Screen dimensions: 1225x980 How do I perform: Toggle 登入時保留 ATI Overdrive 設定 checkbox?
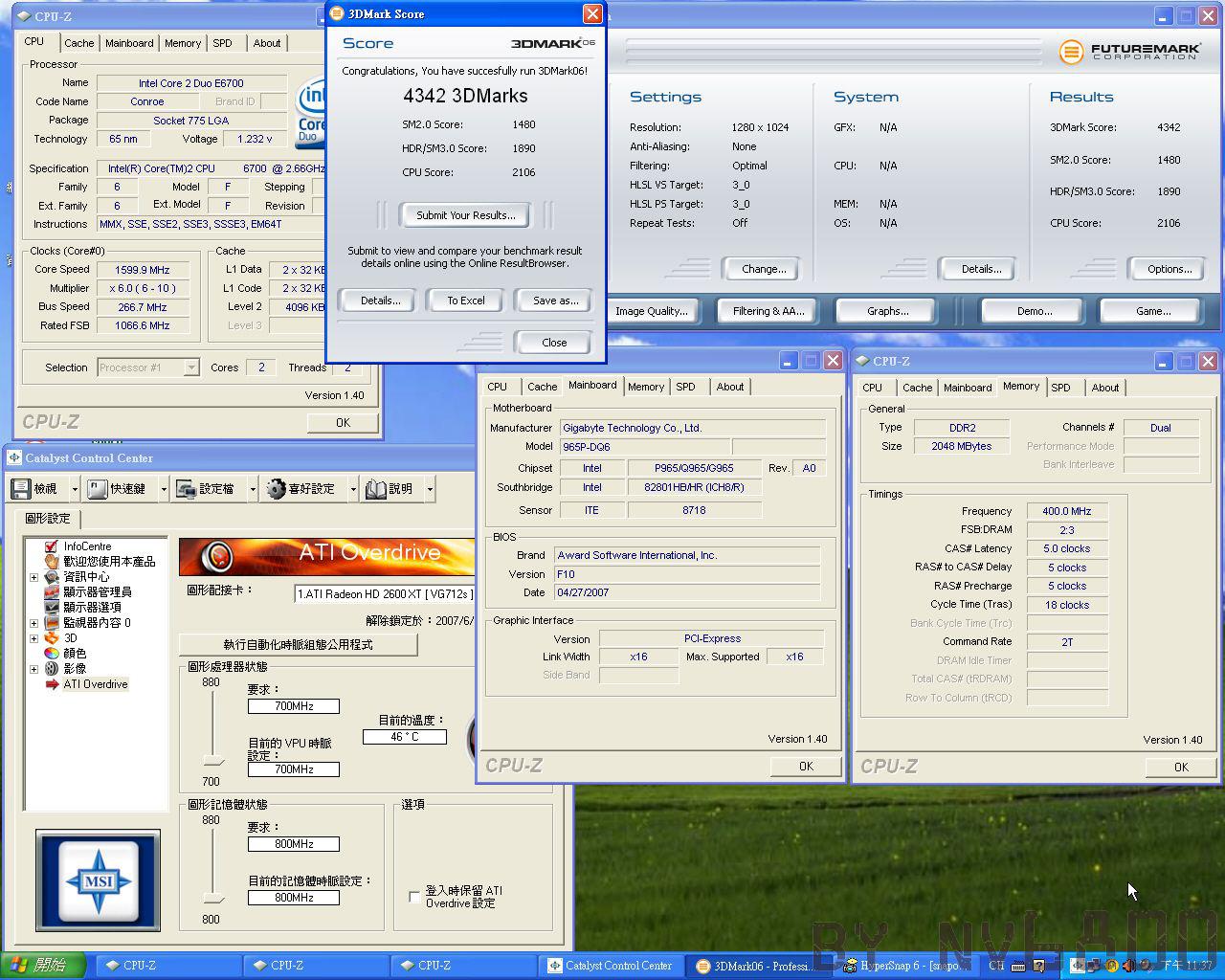[x=414, y=897]
